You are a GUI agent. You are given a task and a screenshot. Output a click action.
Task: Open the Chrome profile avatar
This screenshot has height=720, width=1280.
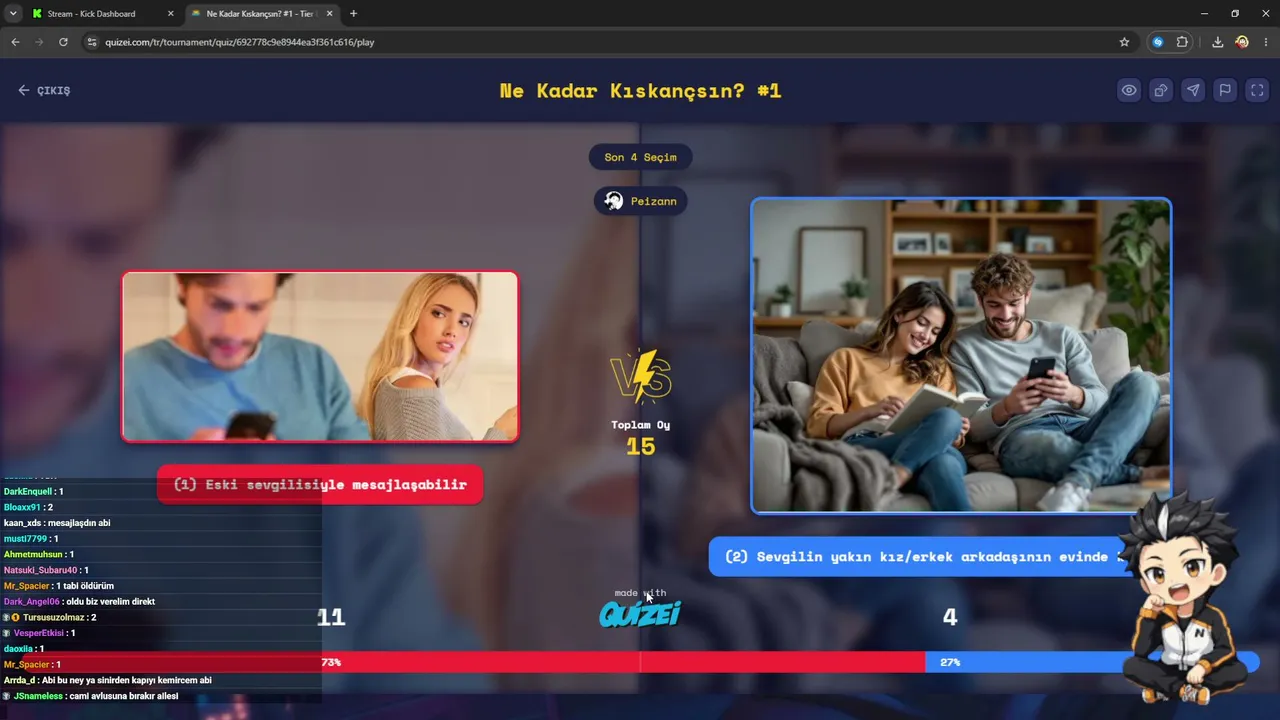point(1242,42)
